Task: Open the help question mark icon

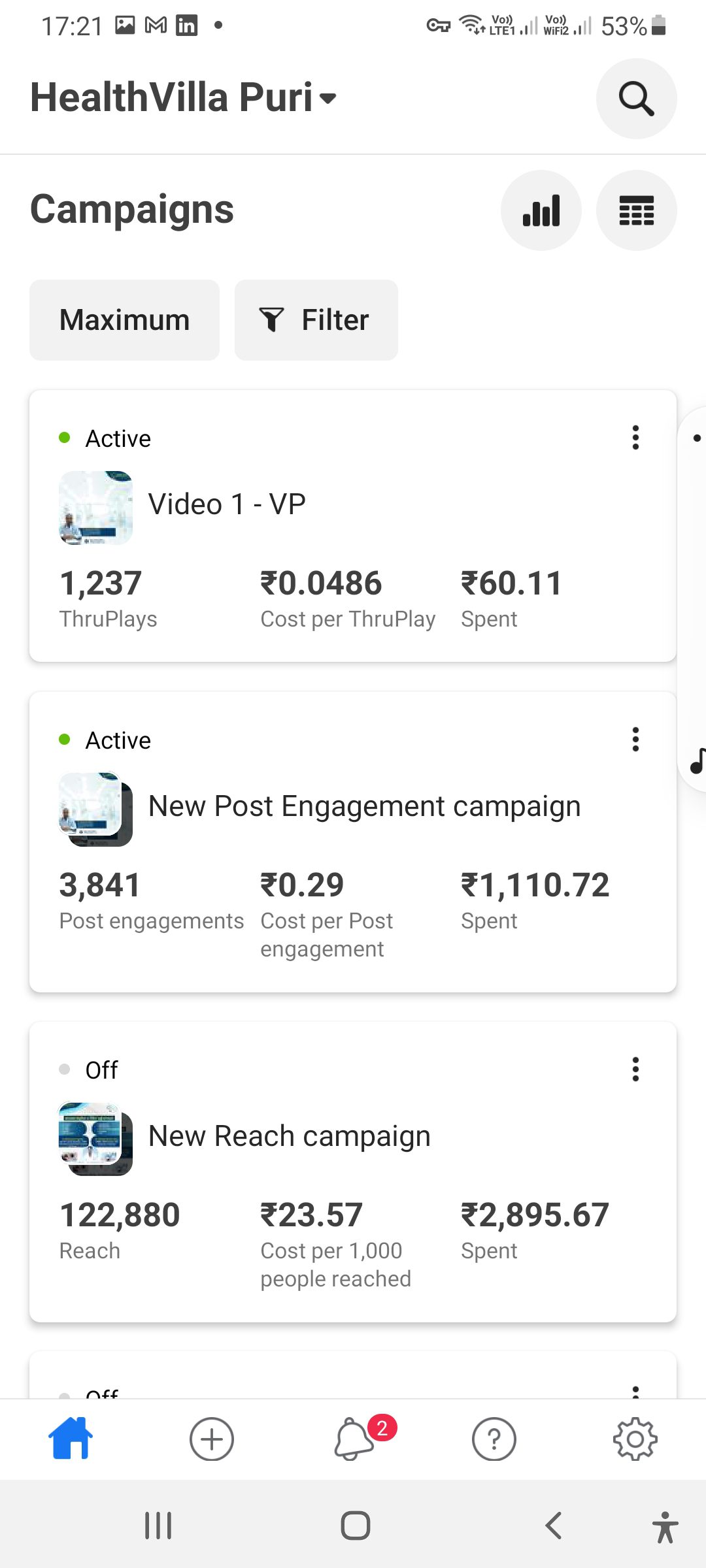Action: [x=494, y=1439]
